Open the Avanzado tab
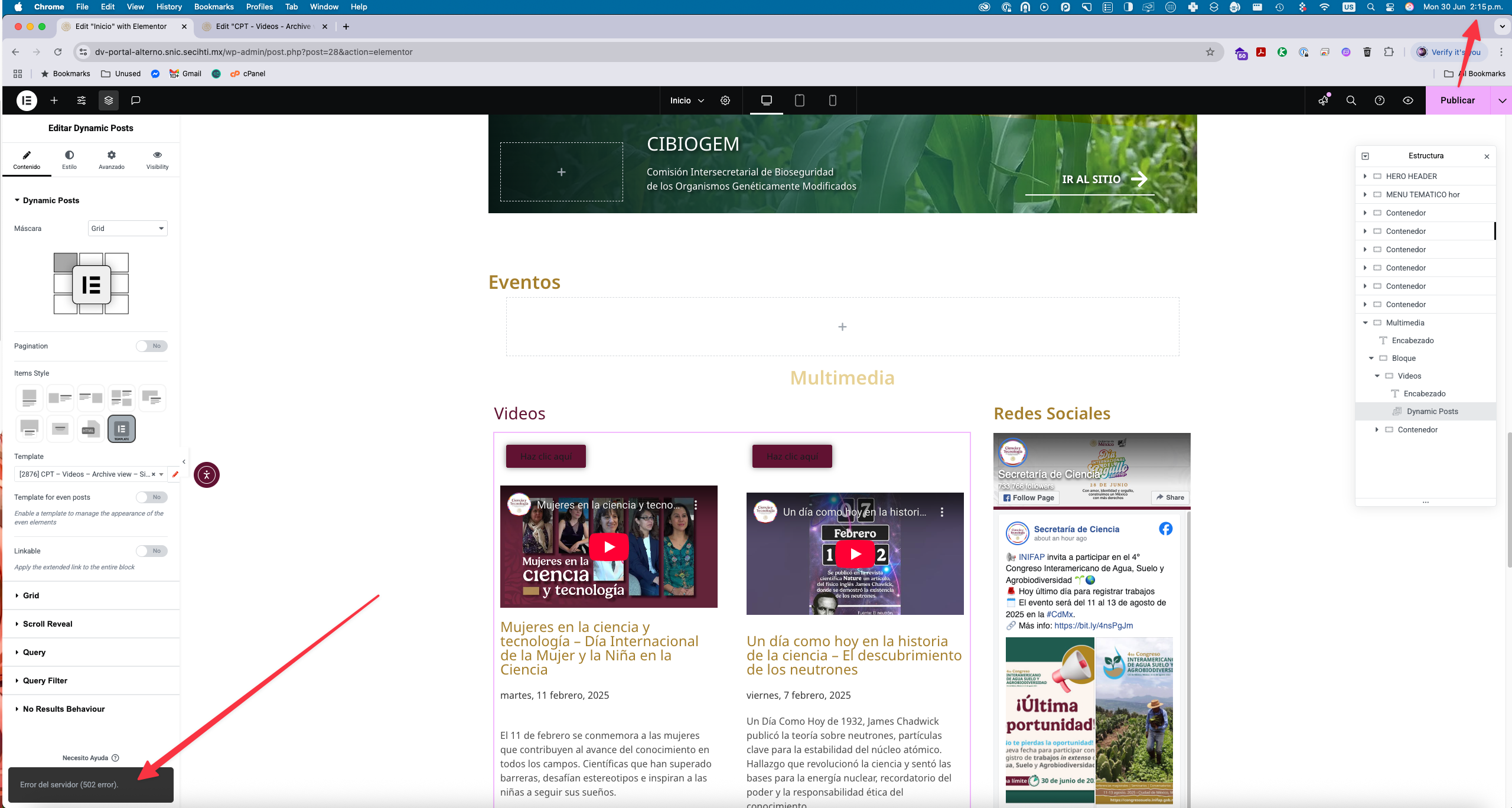Image resolution: width=1512 pixels, height=808 pixels. click(x=111, y=159)
